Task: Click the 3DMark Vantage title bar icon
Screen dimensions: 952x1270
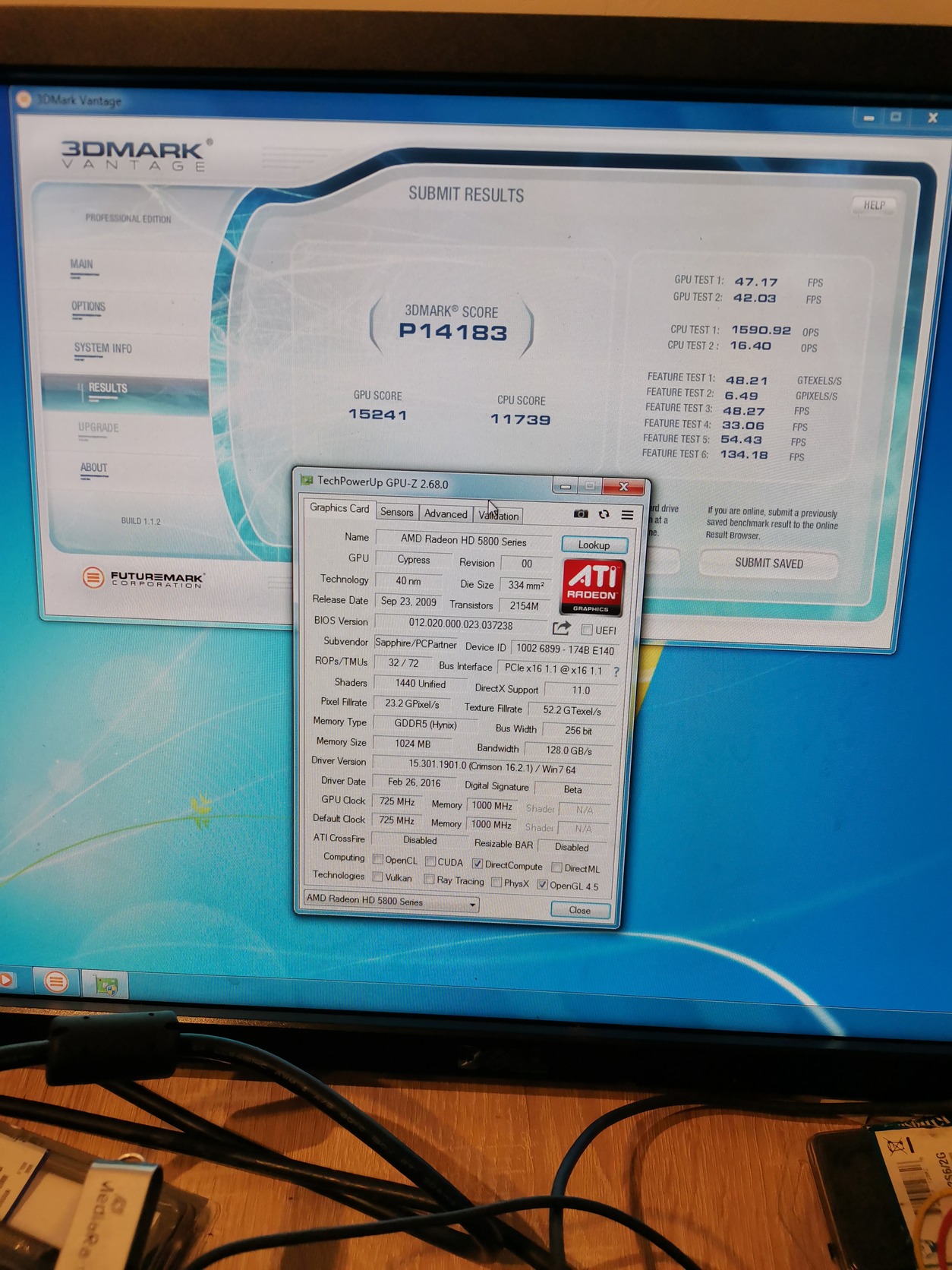Action: coord(24,100)
